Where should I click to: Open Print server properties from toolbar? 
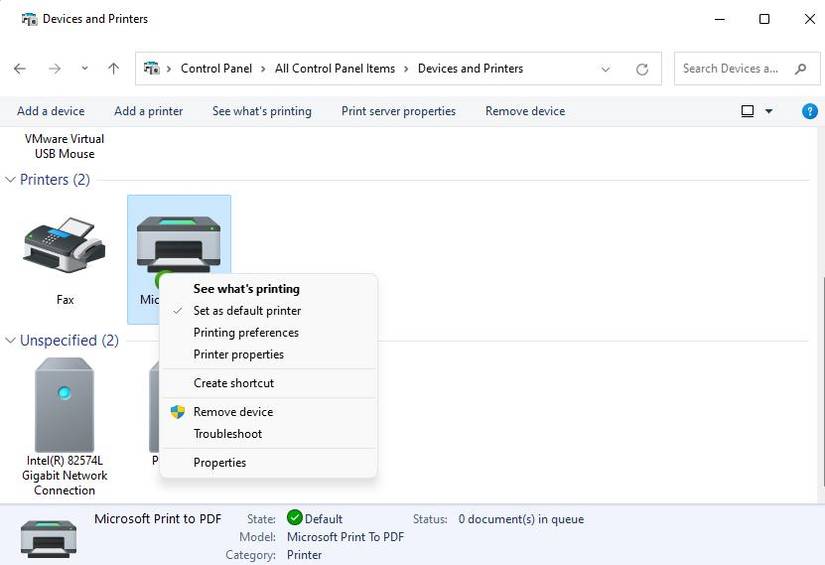[398, 111]
